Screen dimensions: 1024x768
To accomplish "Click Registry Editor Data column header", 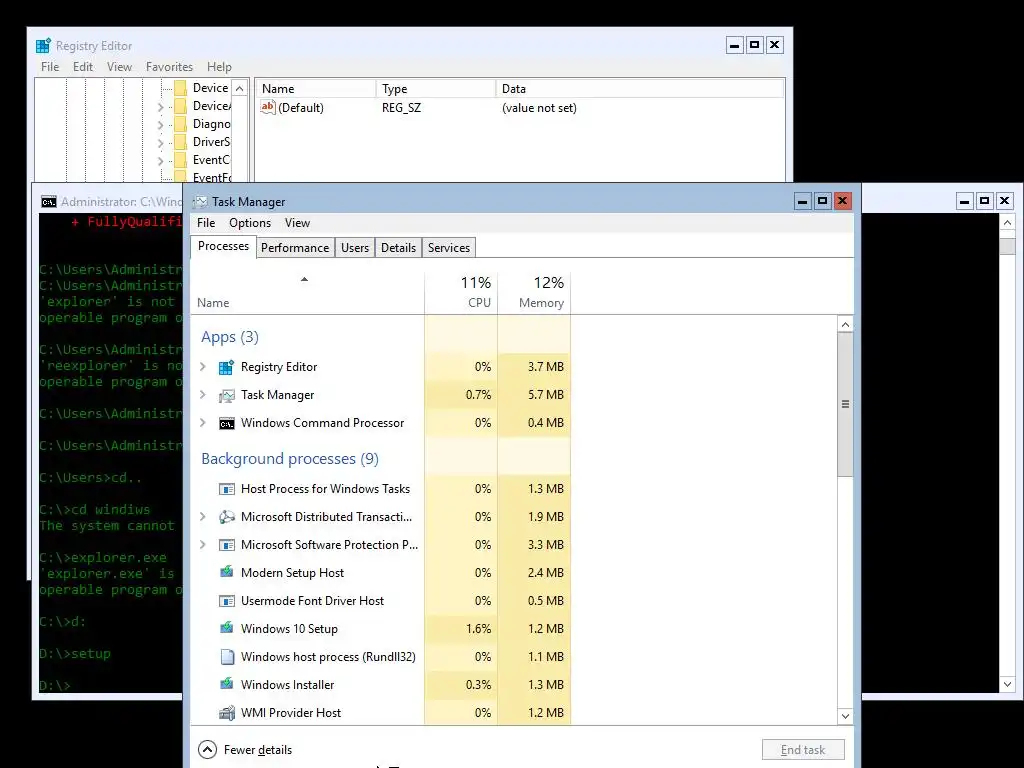I will pyautogui.click(x=639, y=89).
